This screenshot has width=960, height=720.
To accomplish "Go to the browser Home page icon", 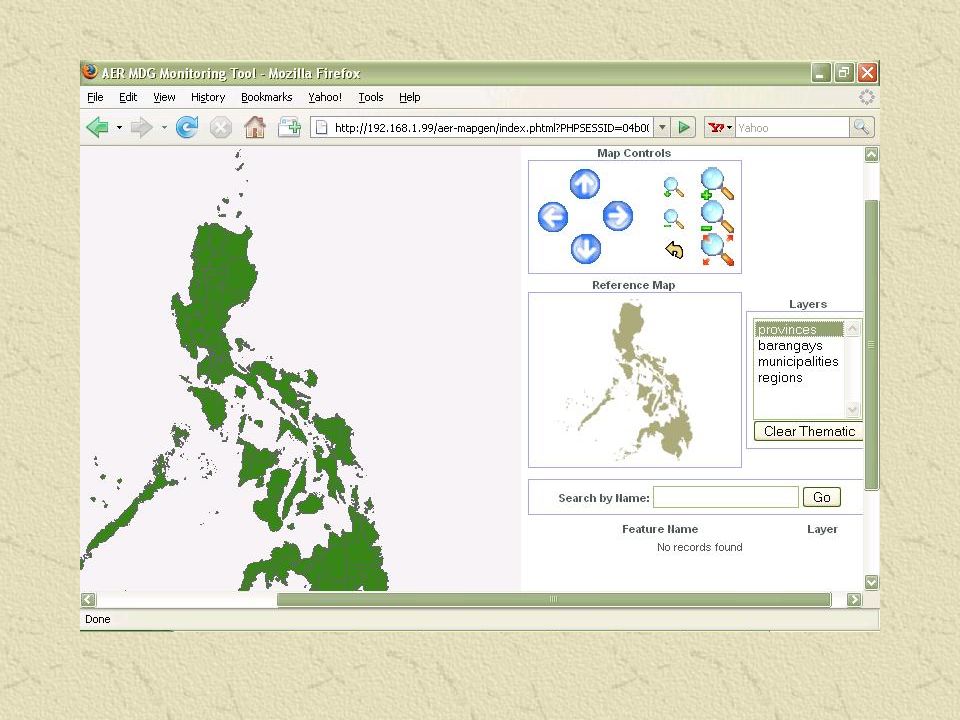I will tap(255, 127).
